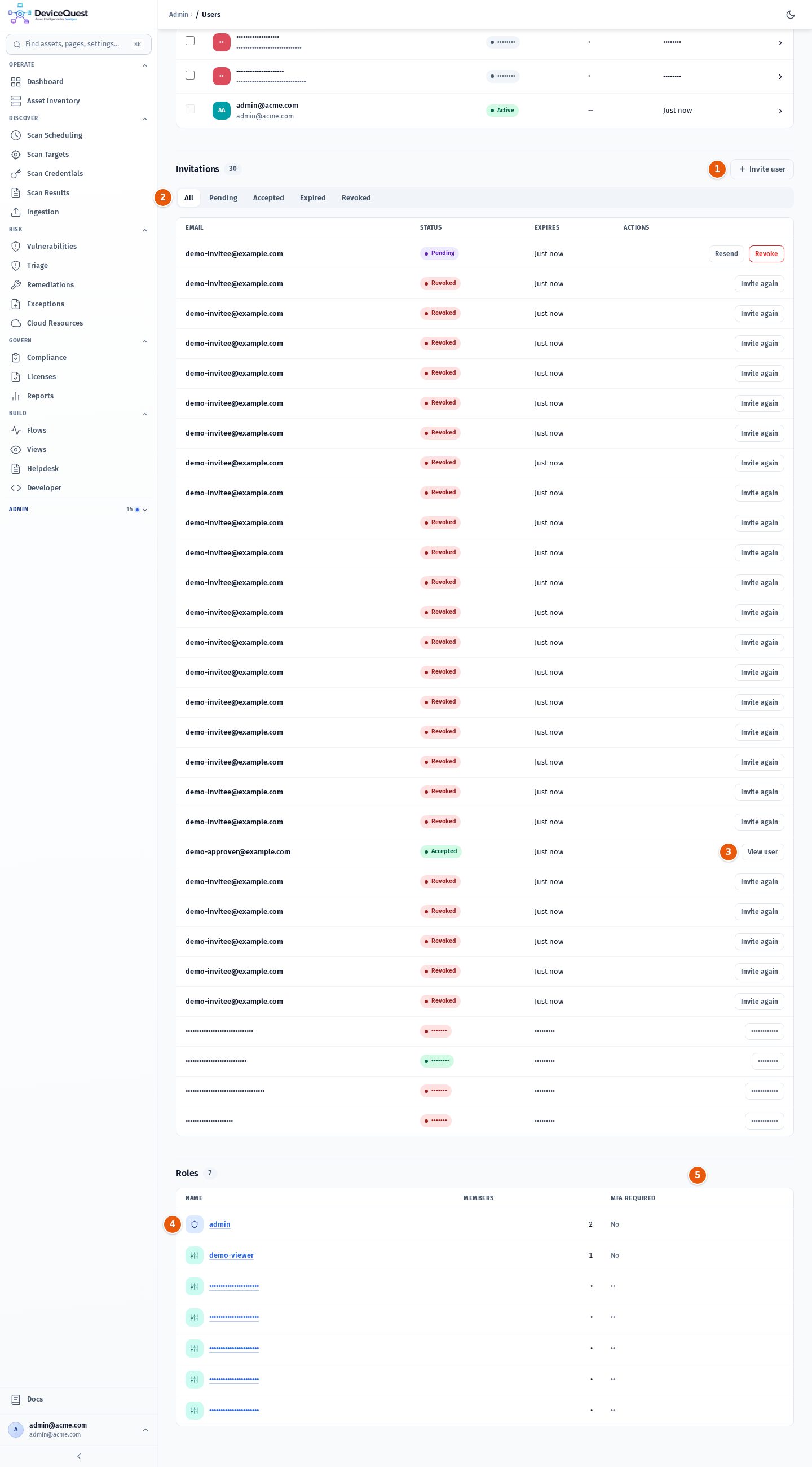Open the Asset Inventory icon
812x1467 pixels.
(x=16, y=101)
